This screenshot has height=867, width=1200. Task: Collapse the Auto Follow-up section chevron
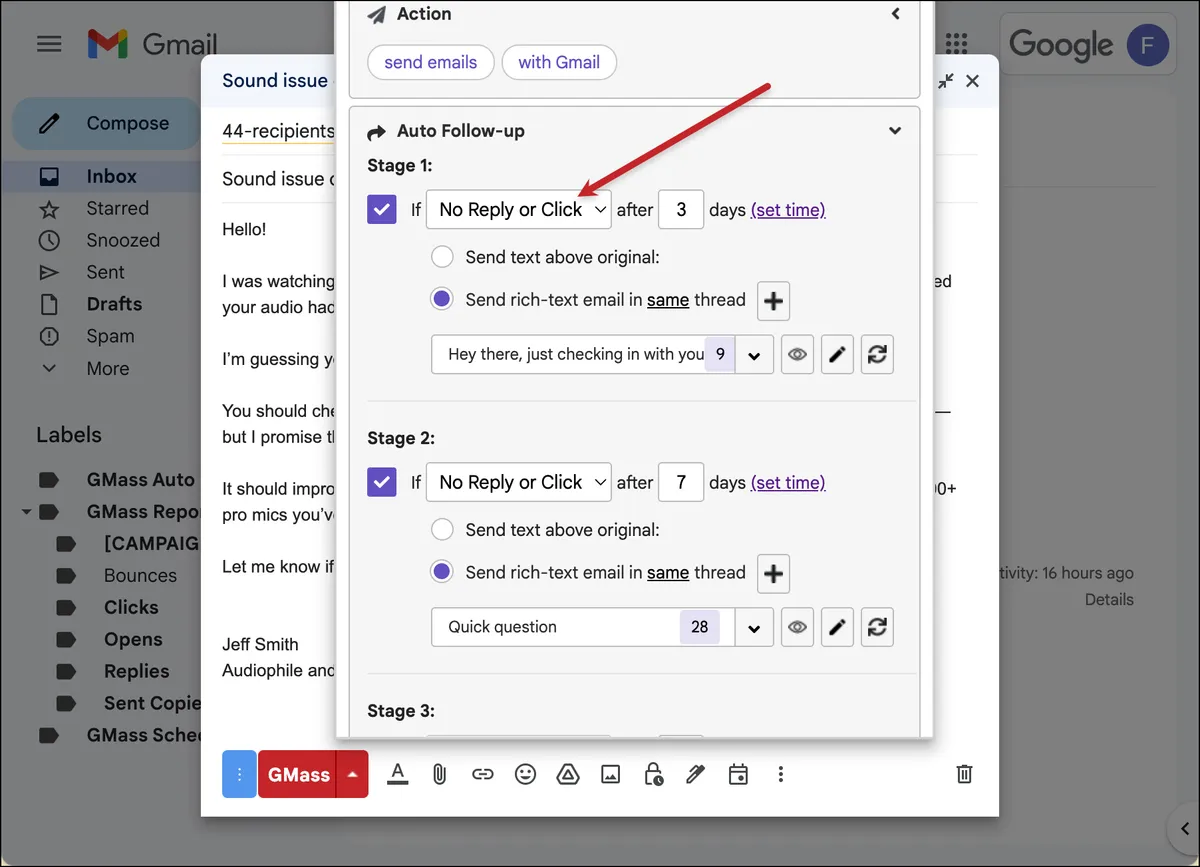(x=895, y=131)
